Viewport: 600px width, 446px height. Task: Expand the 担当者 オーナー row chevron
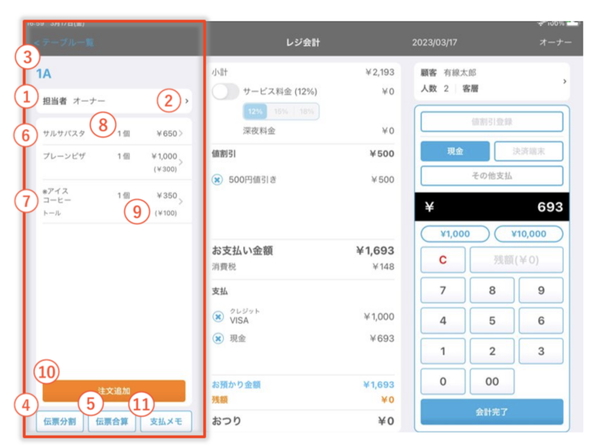(187, 101)
